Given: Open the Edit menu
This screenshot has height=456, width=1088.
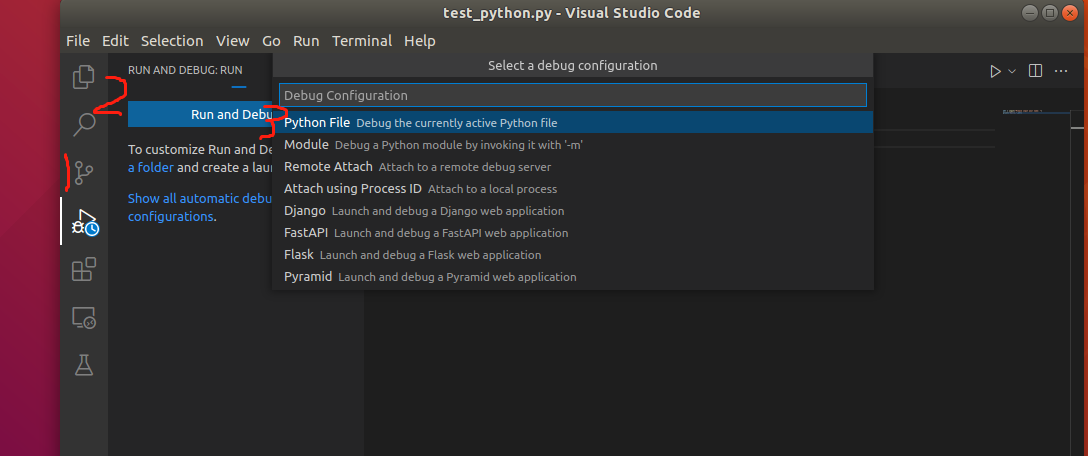Looking at the screenshot, I should tap(115, 41).
